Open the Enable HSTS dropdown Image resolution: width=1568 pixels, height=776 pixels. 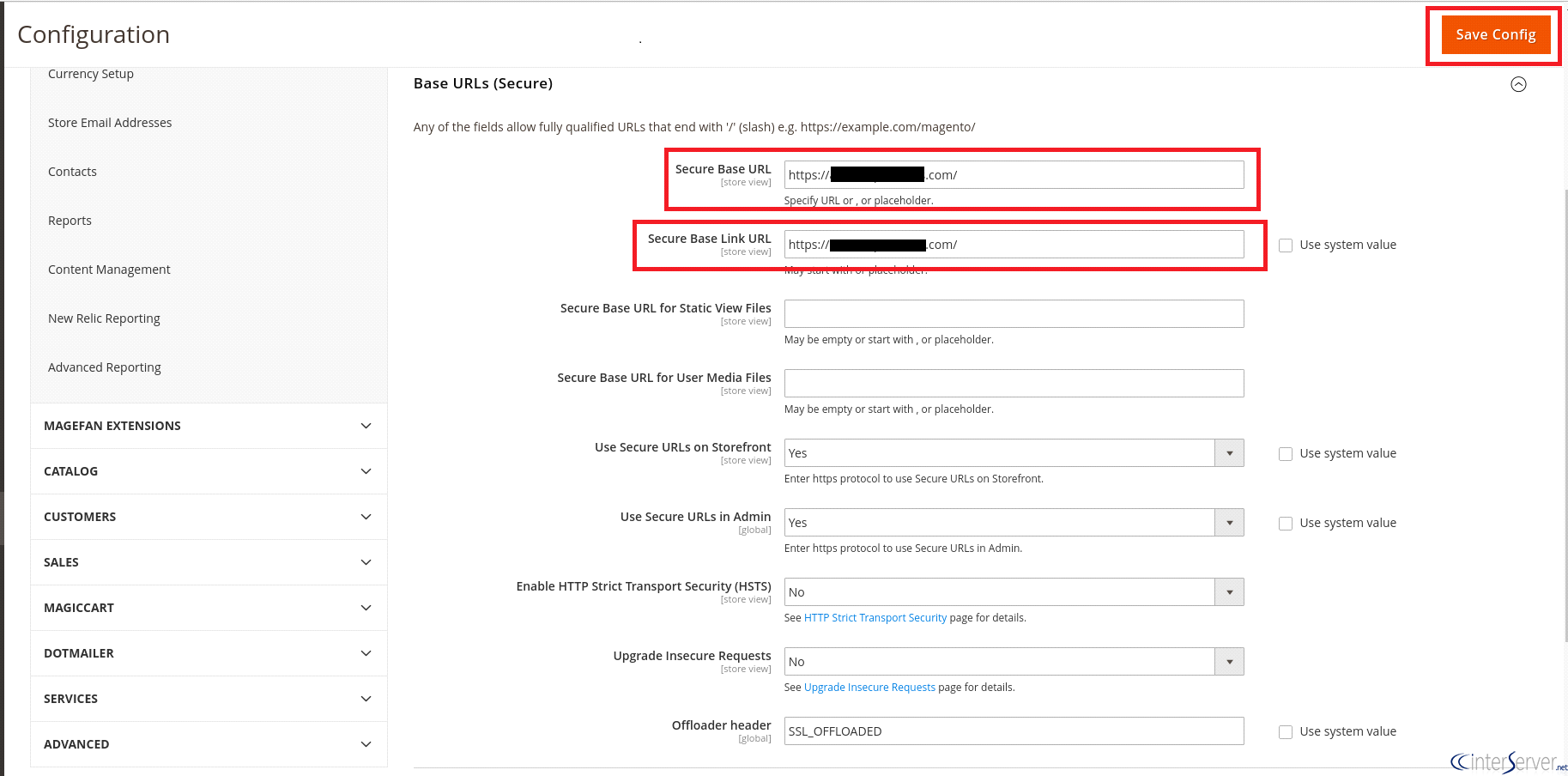(x=1229, y=591)
